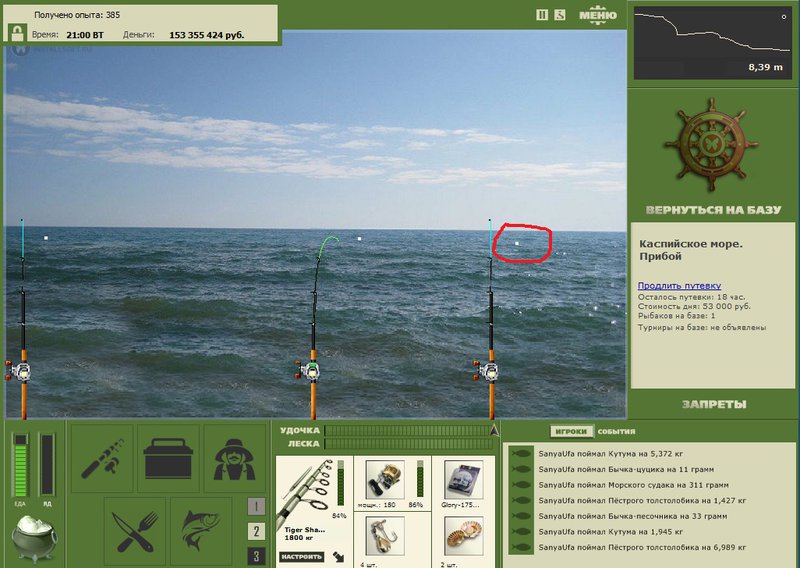The image size is (800, 568).
Task: Select rod slot number 2
Action: (256, 531)
